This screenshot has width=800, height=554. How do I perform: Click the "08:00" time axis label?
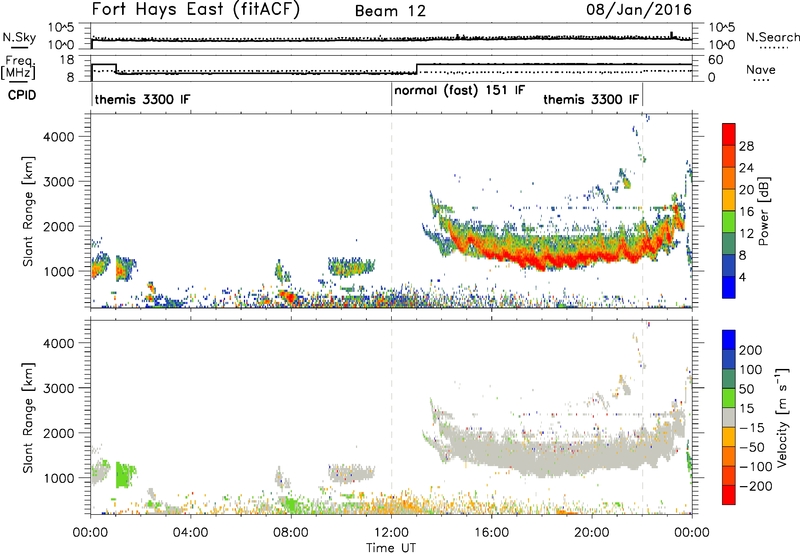291,533
